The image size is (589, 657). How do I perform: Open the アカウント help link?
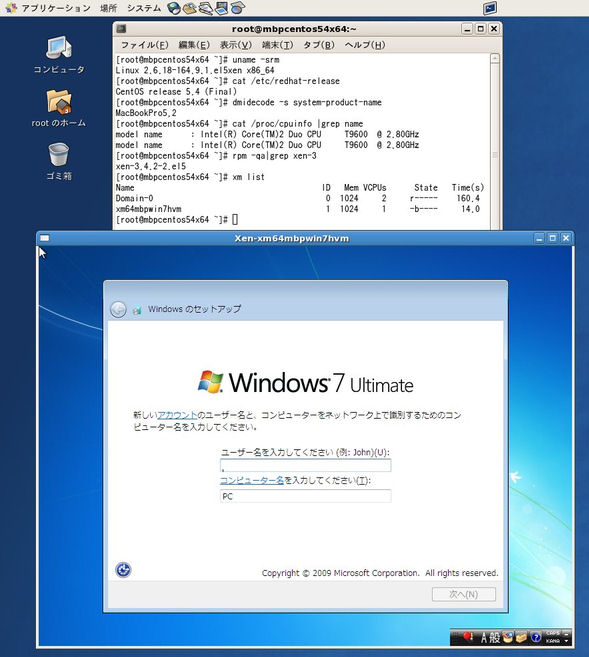177,415
